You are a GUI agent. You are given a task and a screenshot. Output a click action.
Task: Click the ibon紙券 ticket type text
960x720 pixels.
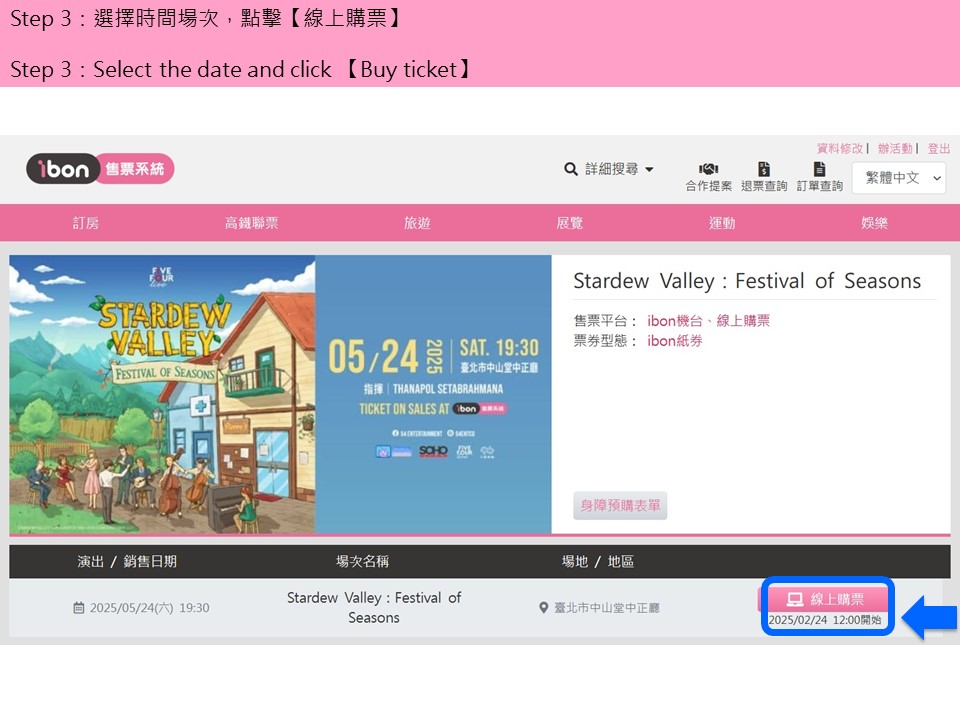tap(675, 341)
